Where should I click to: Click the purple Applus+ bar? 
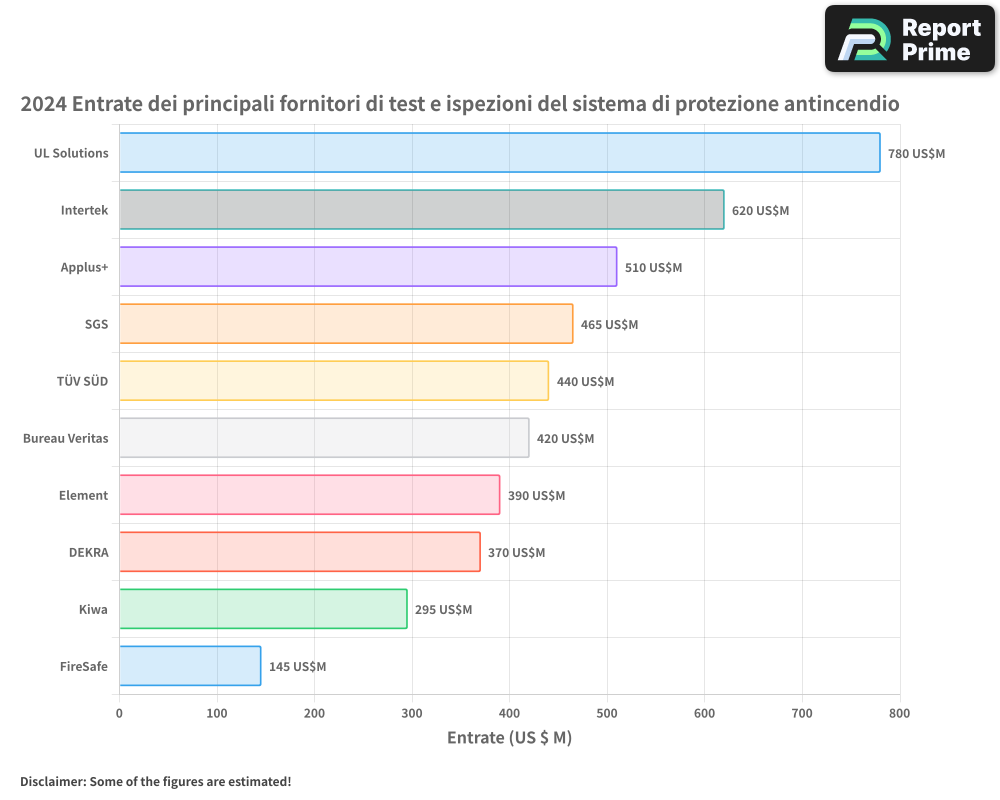pyautogui.click(x=367, y=267)
